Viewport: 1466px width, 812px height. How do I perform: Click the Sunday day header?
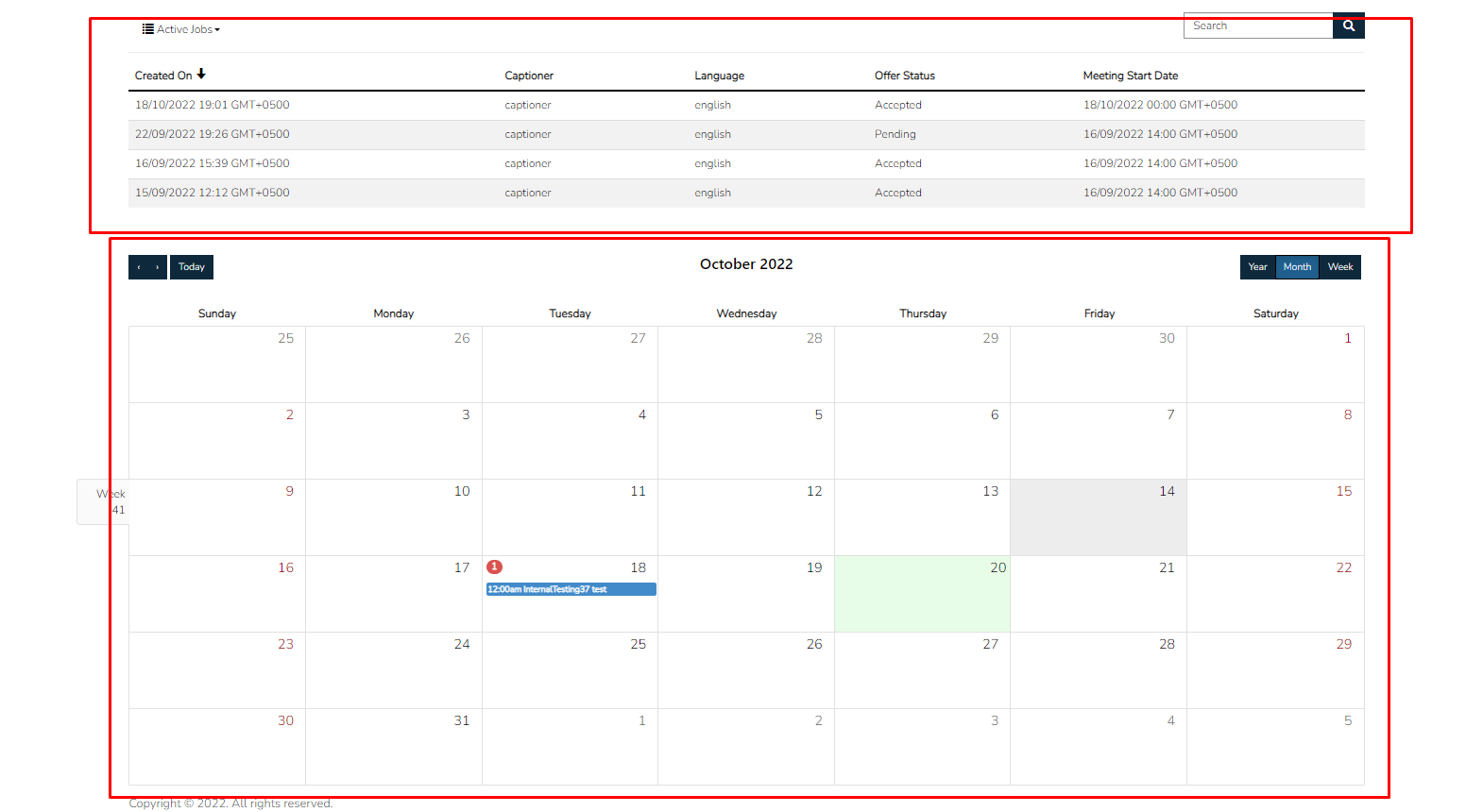point(217,313)
